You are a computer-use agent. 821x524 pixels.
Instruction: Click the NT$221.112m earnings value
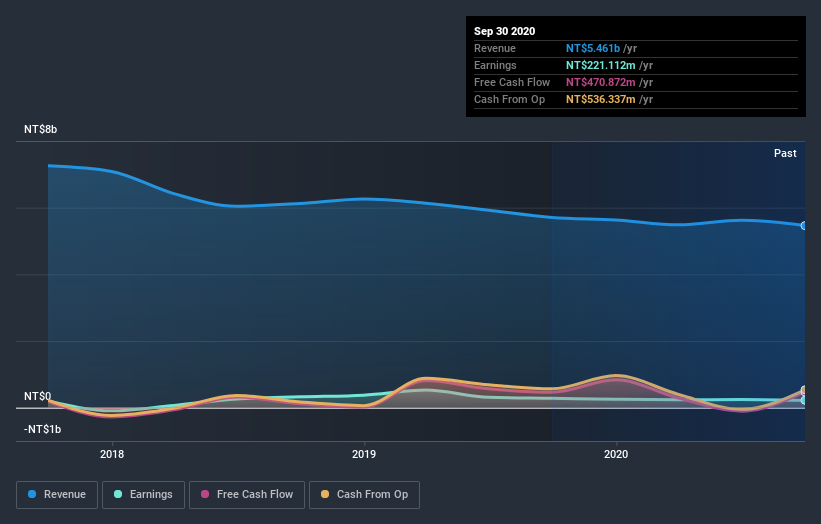click(601, 65)
